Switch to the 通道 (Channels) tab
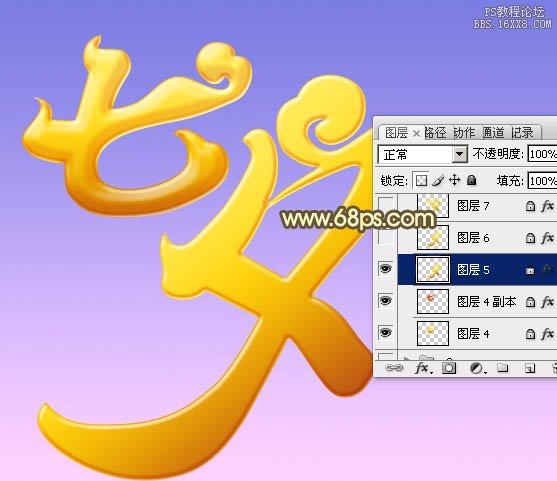 (493, 133)
